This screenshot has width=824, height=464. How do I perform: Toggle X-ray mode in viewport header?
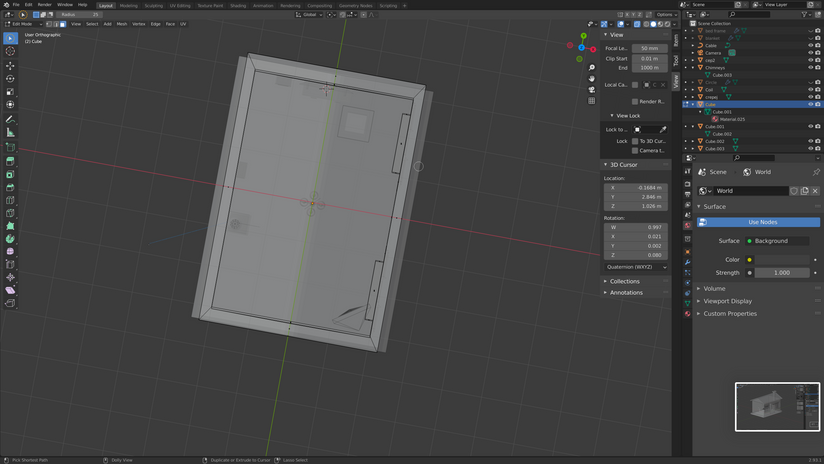coord(637,24)
